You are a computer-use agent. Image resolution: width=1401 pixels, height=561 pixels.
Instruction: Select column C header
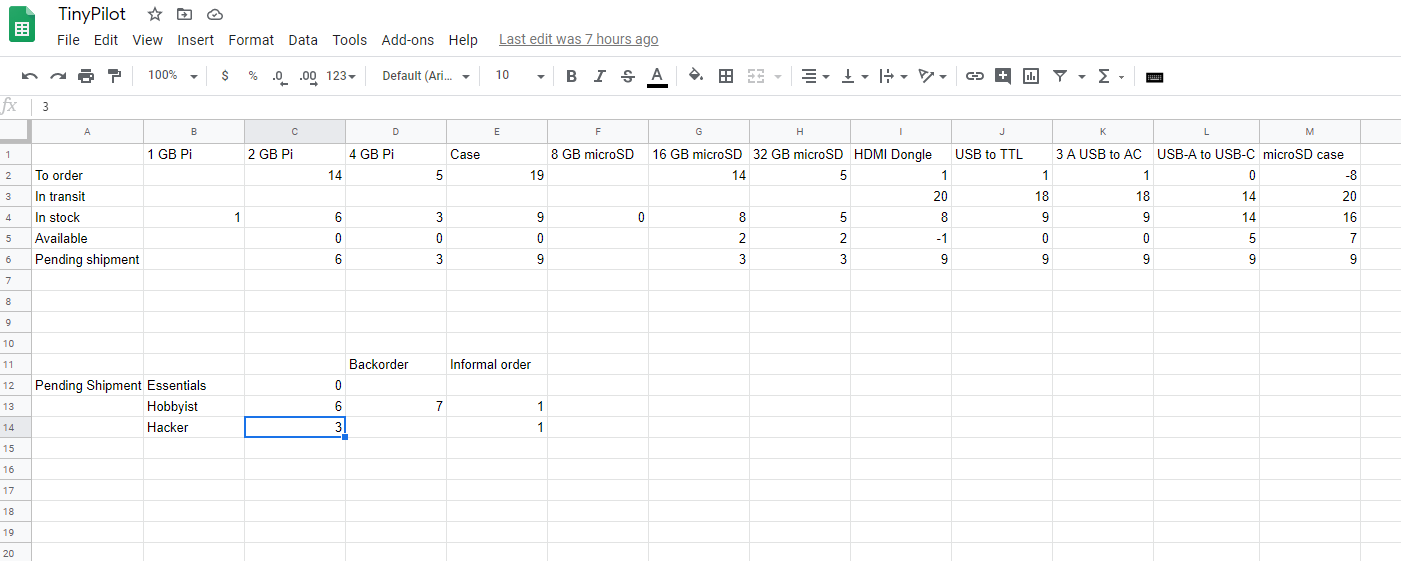(x=295, y=131)
